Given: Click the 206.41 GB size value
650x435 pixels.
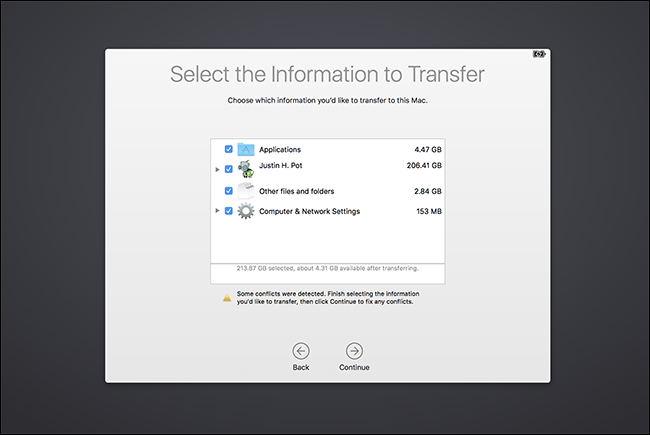Looking at the screenshot, I should 424,165.
